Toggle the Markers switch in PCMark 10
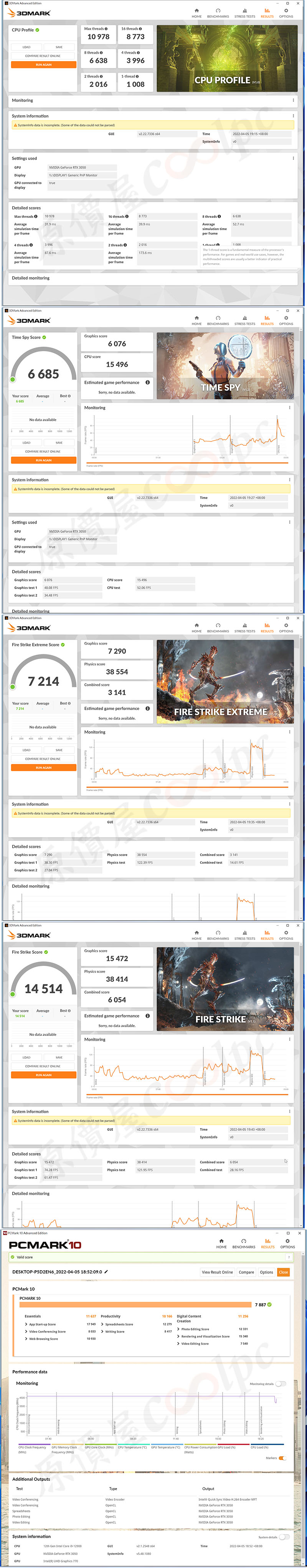The image size is (307, 1568). [x=283, y=1458]
